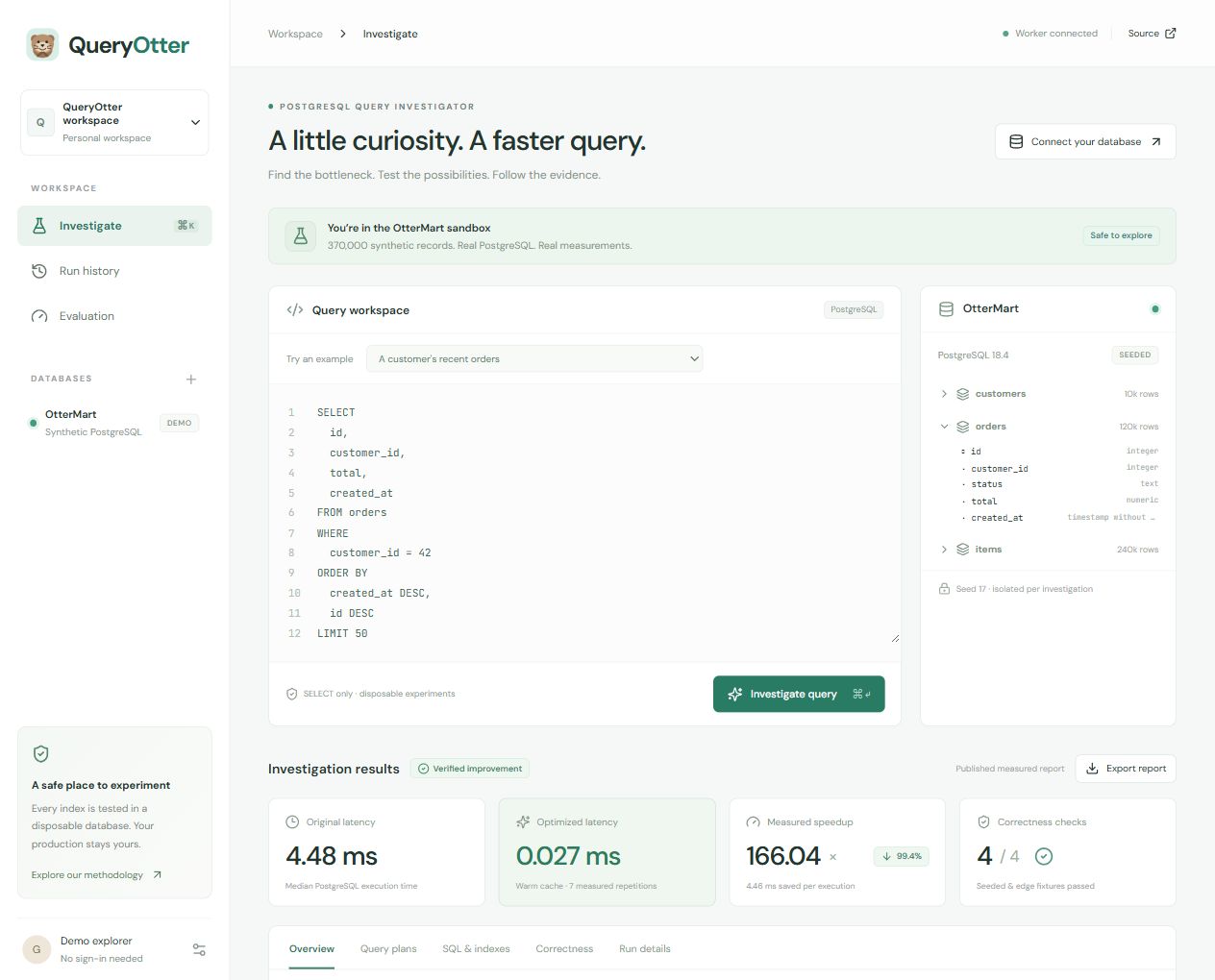1215x980 pixels.
Task: Switch to the Run details tab
Action: (x=645, y=949)
